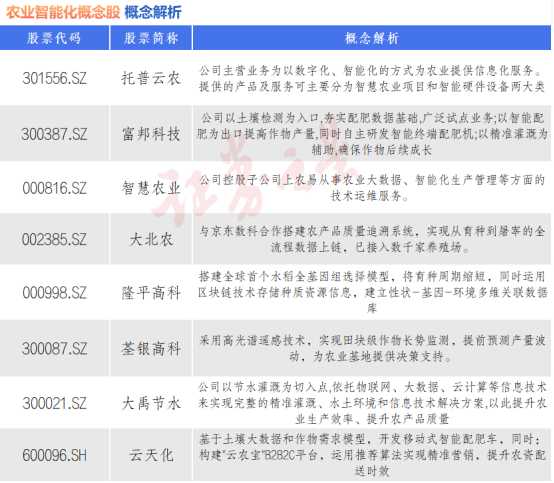Click stock code 300087.SZ
This screenshot has width=554, height=483.
click(x=54, y=349)
